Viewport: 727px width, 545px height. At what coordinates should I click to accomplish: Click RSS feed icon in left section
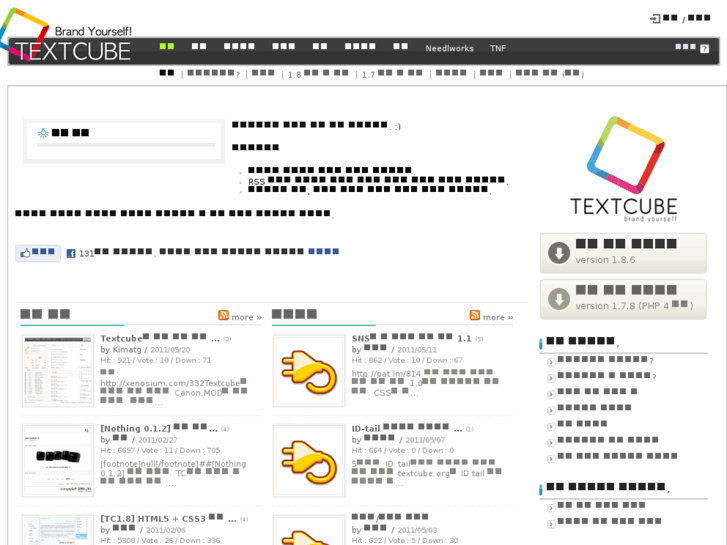coord(223,315)
